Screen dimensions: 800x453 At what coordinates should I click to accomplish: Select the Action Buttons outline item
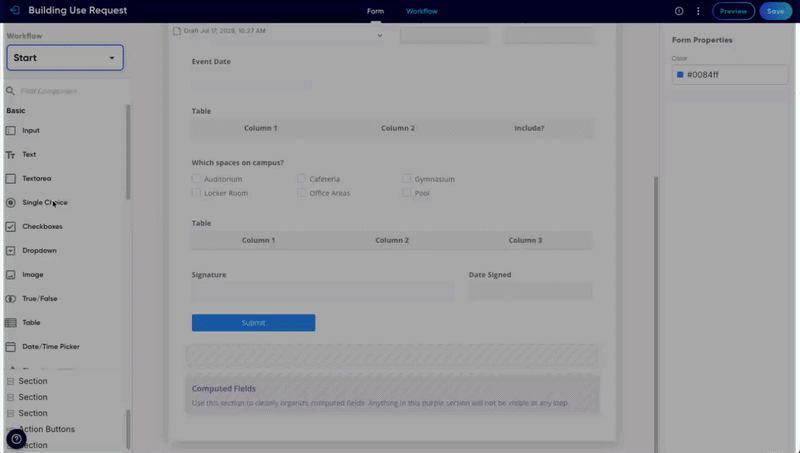click(47, 429)
